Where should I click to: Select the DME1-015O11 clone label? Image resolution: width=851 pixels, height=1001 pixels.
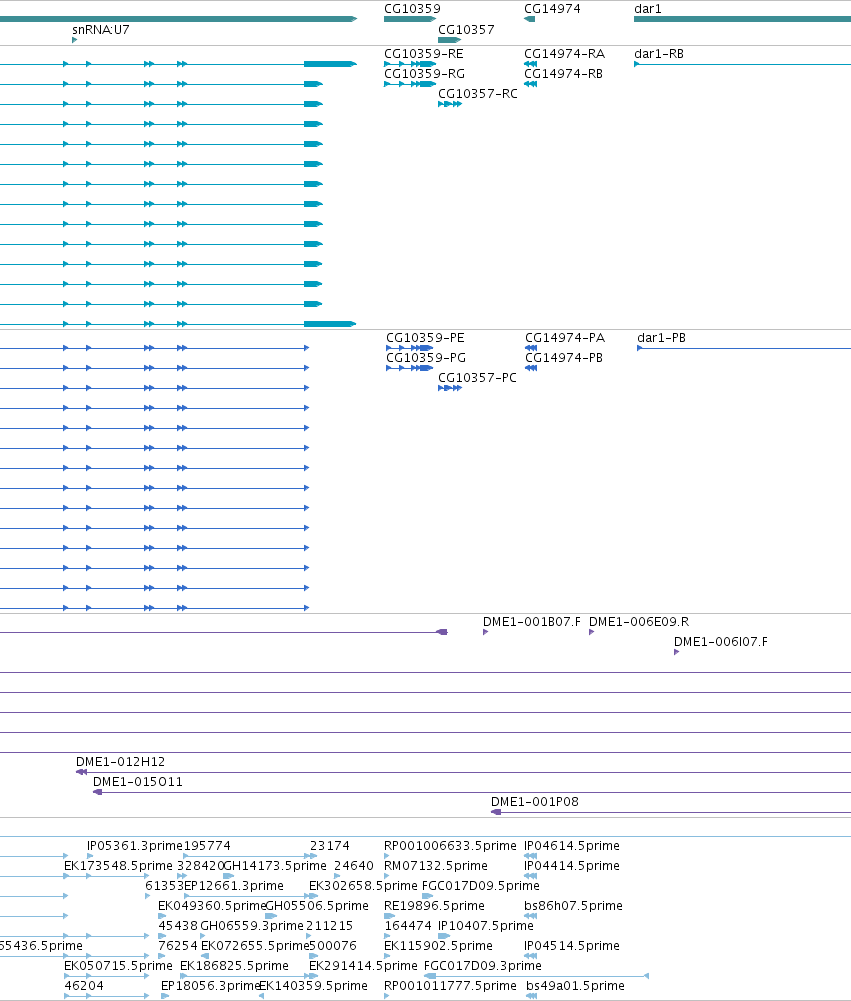[138, 781]
